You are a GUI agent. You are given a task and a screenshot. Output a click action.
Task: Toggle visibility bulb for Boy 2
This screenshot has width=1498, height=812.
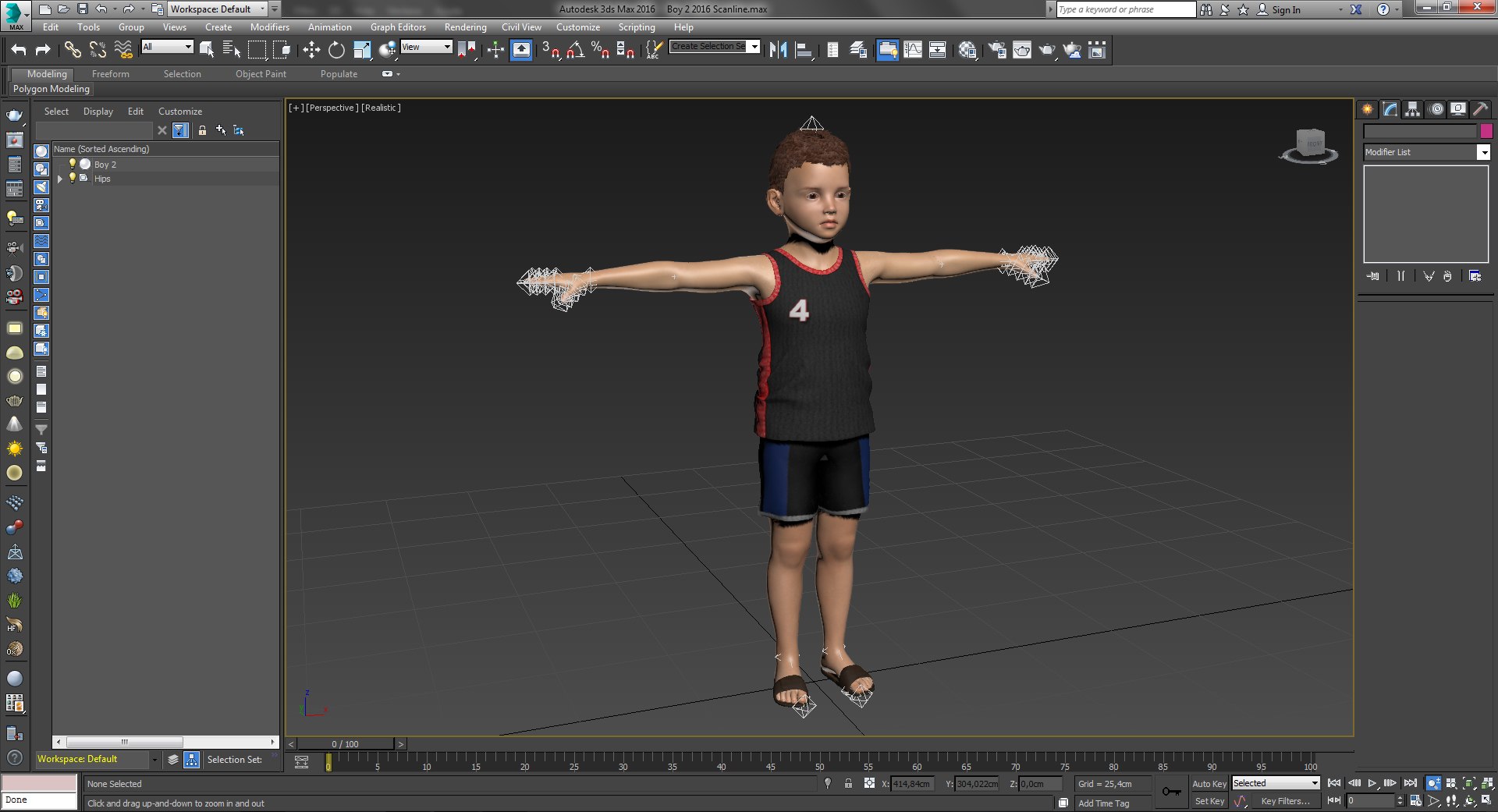(x=72, y=164)
